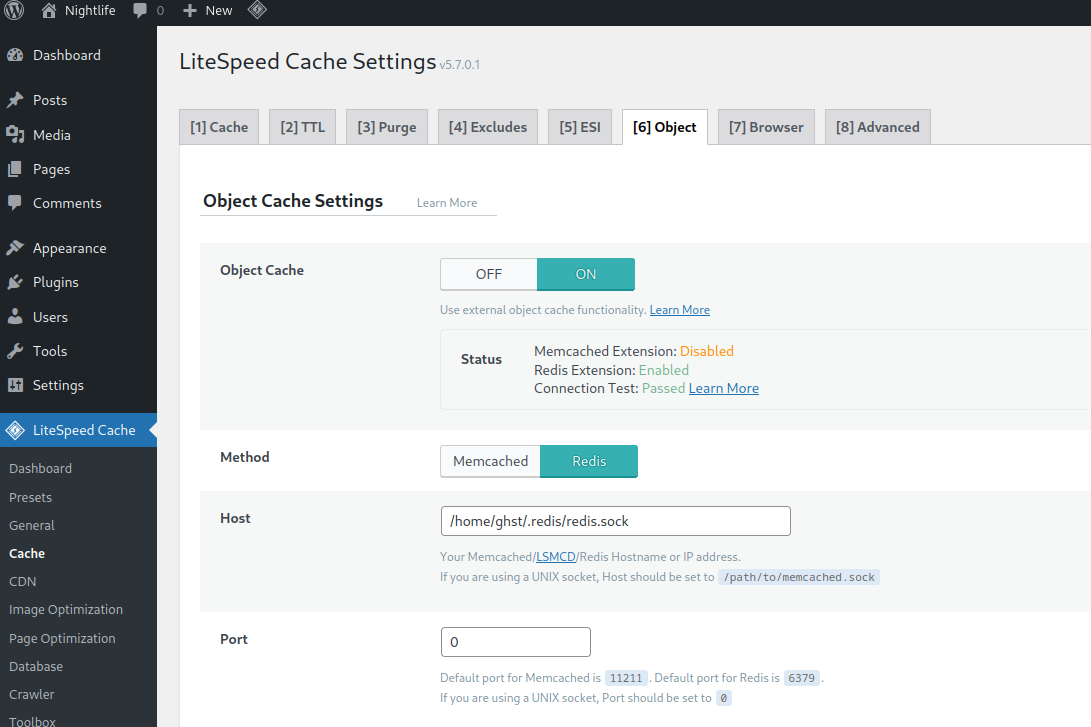Open the comments bubble in the admin bar
1091x727 pixels.
[140, 12]
